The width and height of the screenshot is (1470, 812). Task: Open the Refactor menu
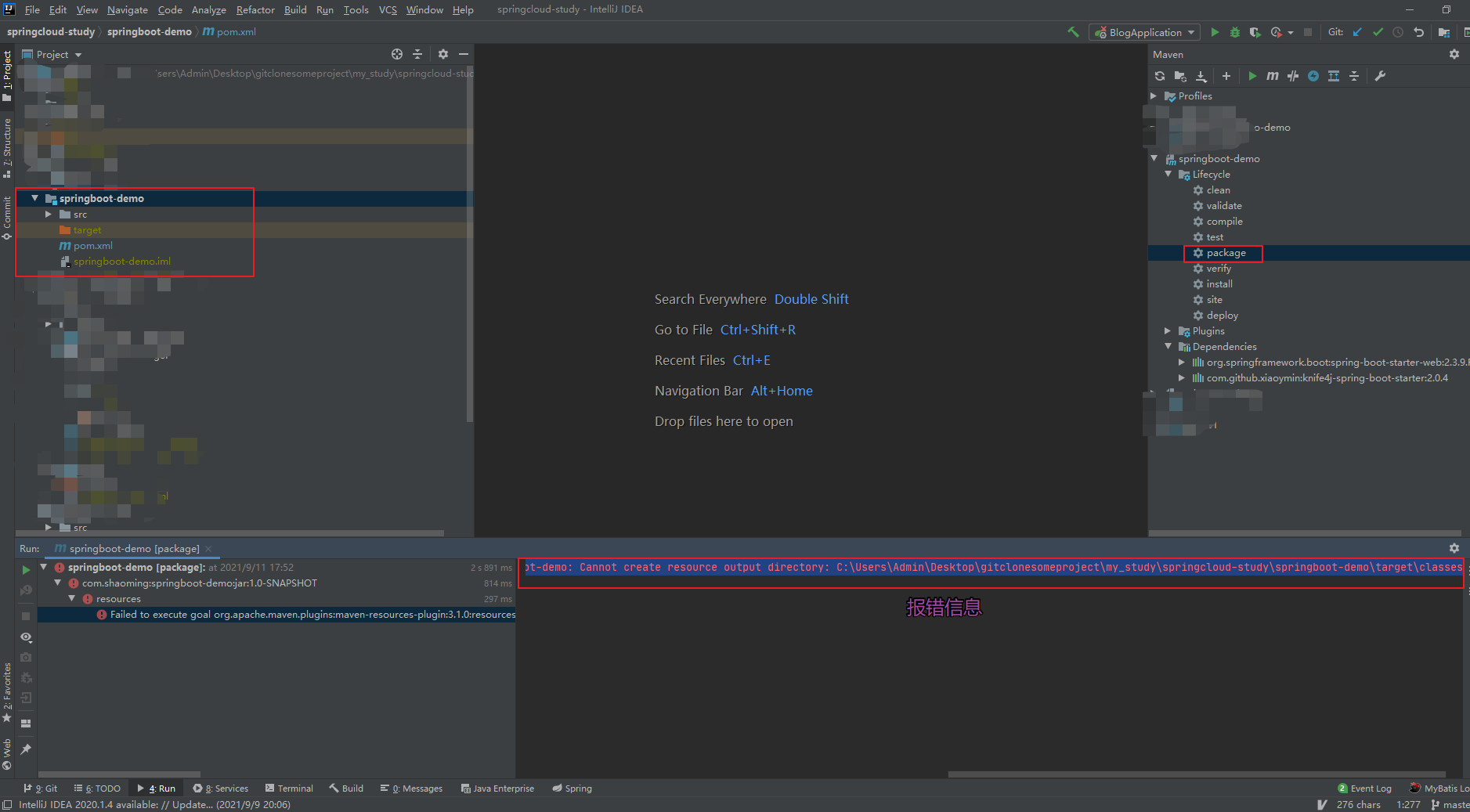pyautogui.click(x=255, y=9)
